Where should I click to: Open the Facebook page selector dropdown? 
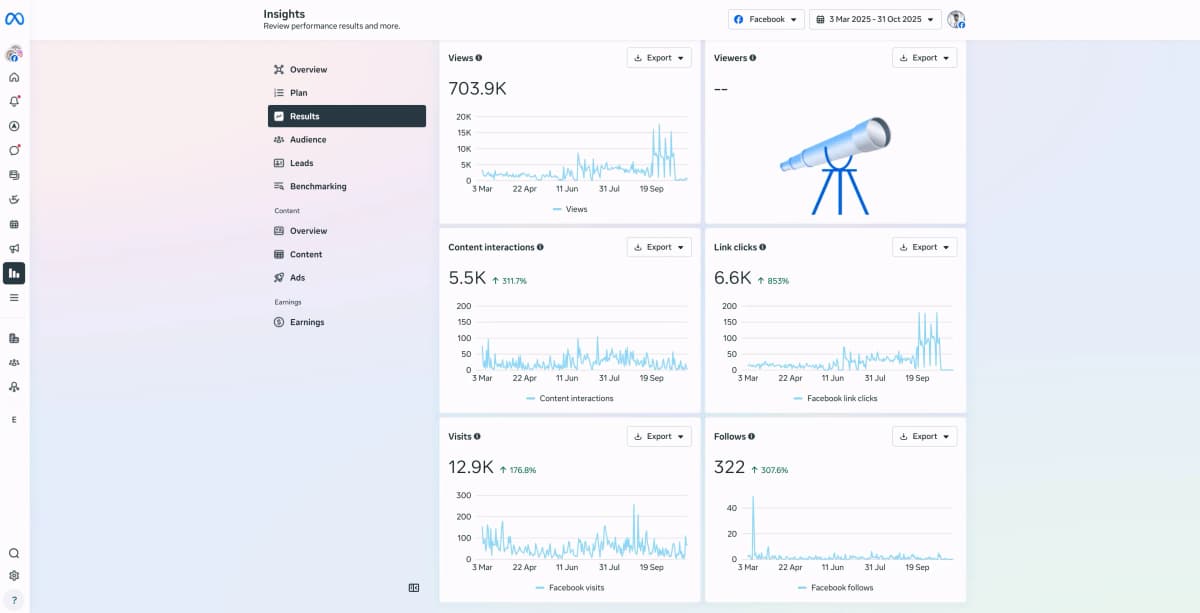(x=766, y=18)
